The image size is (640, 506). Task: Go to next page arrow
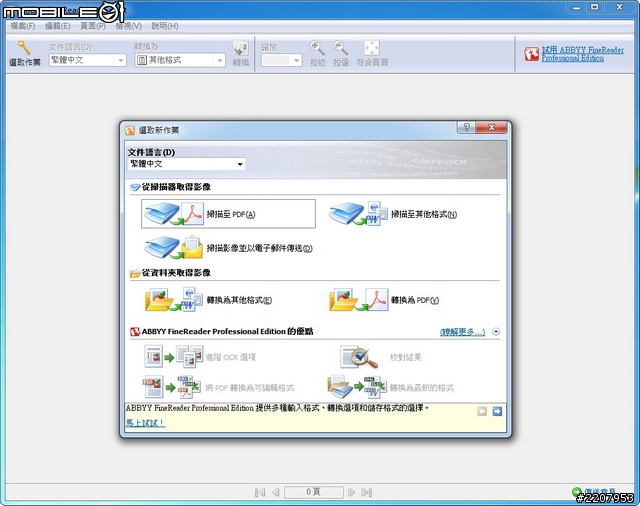pos(351,493)
